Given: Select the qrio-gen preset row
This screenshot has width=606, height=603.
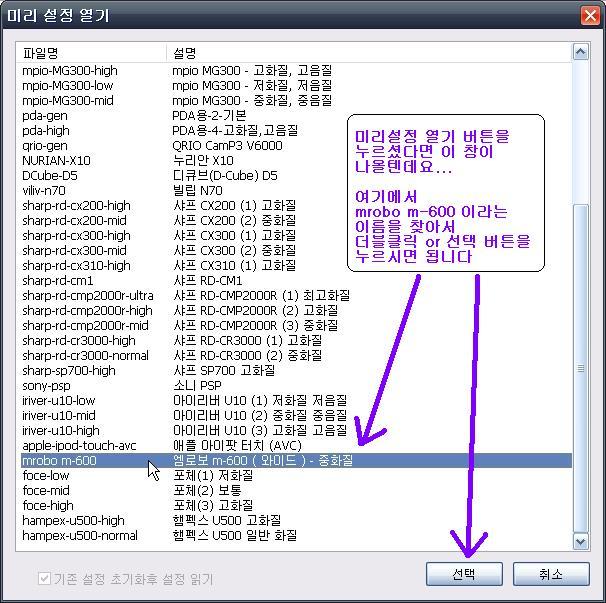Looking at the screenshot, I should (296, 145).
